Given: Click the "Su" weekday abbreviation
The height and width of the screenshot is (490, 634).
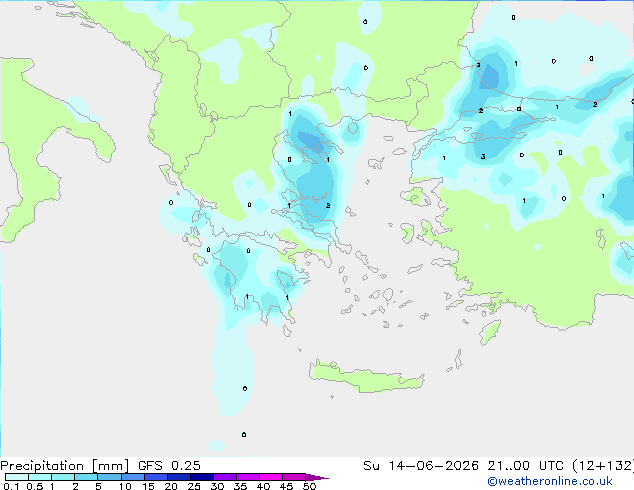Looking at the screenshot, I should (x=371, y=466).
